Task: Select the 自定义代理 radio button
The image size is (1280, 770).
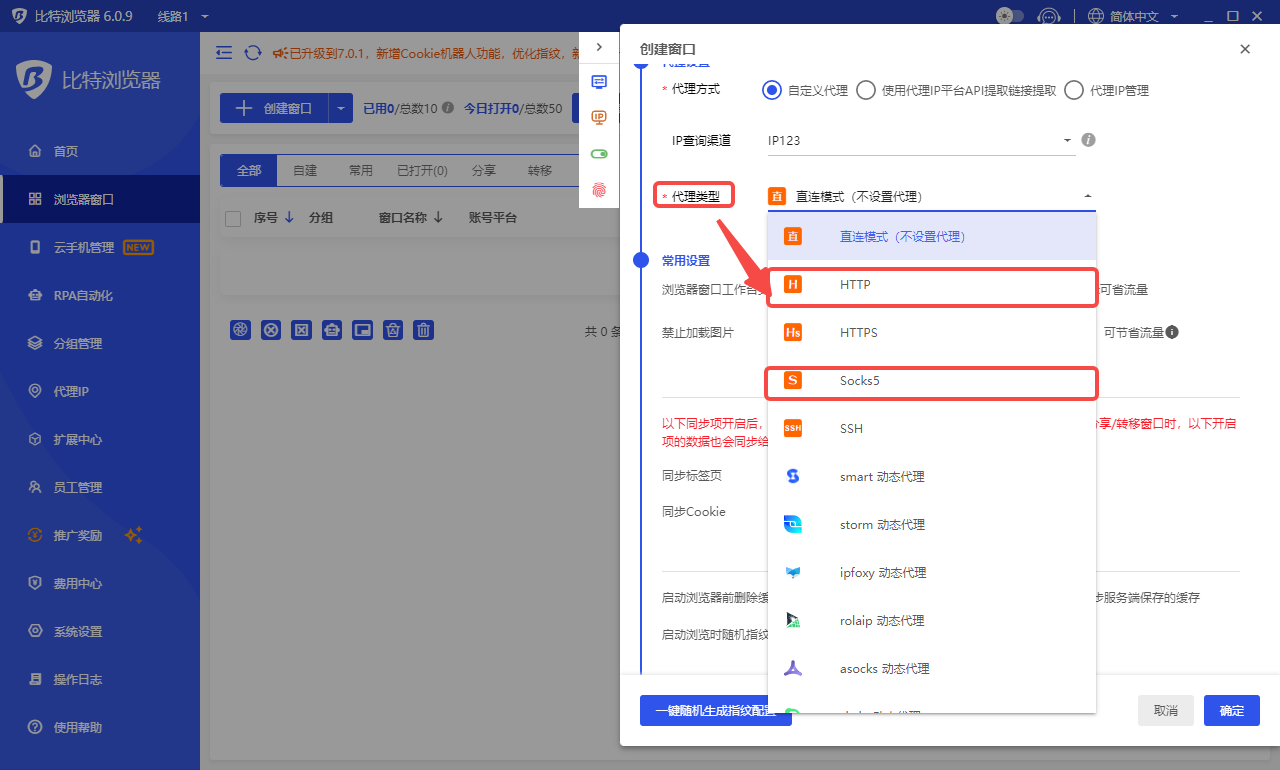Action: coord(771,90)
